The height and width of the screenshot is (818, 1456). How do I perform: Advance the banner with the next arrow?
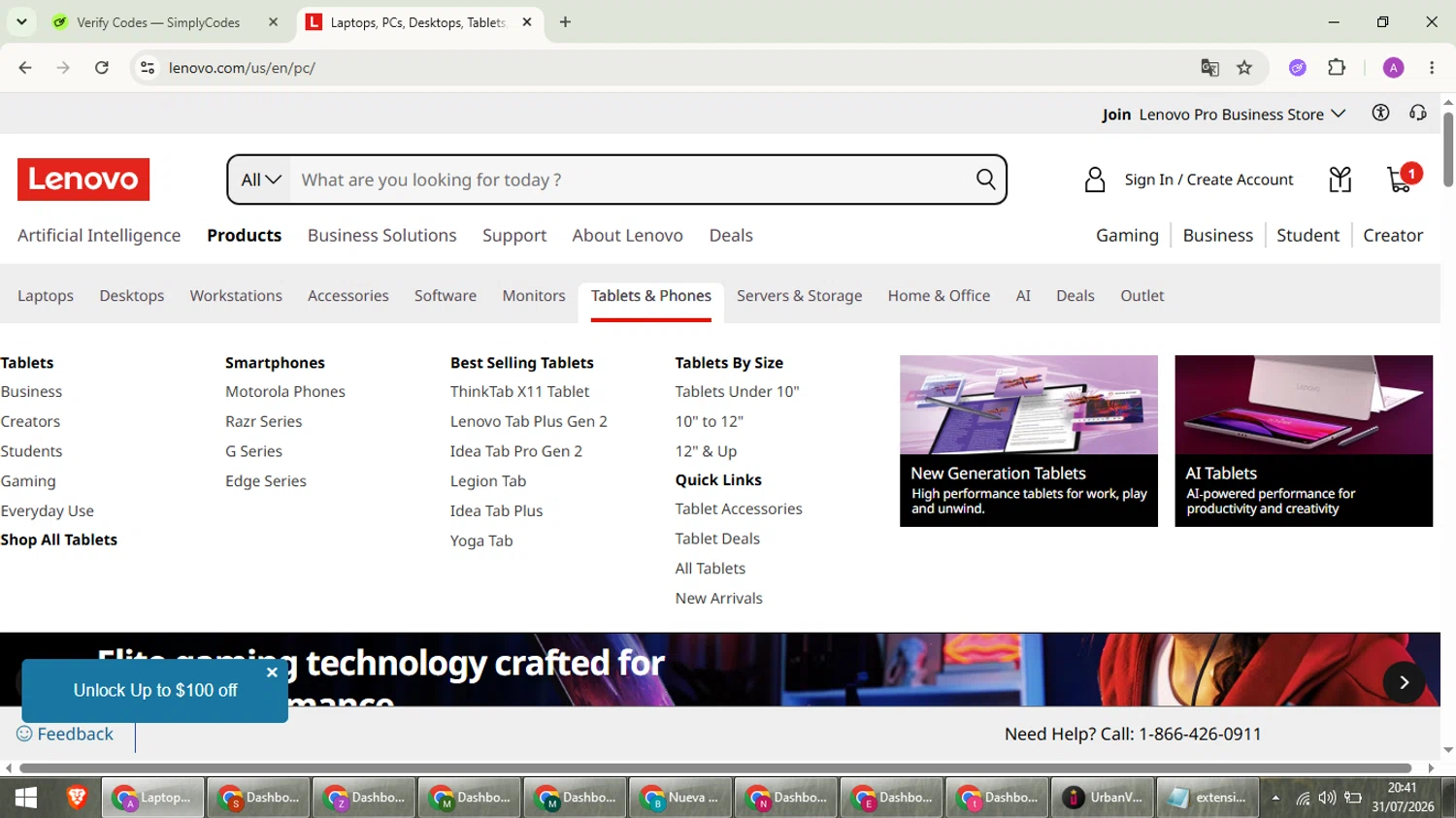coord(1404,682)
